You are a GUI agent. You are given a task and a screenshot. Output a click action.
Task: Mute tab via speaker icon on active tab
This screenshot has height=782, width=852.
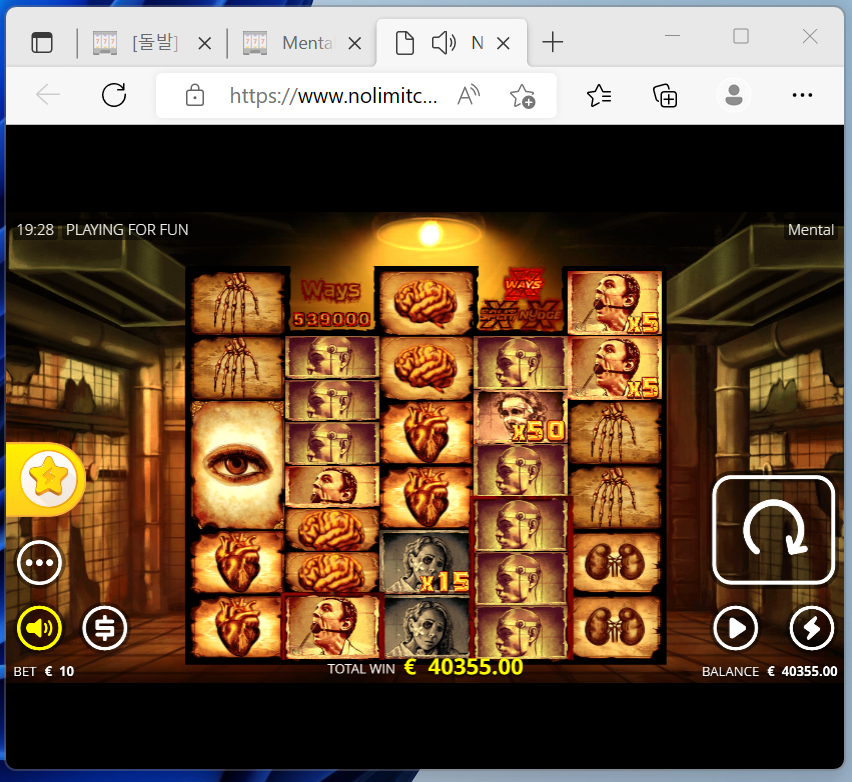[443, 43]
